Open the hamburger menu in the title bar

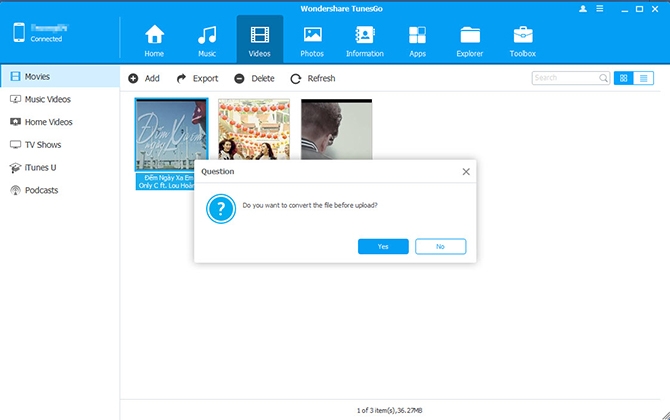[600, 9]
